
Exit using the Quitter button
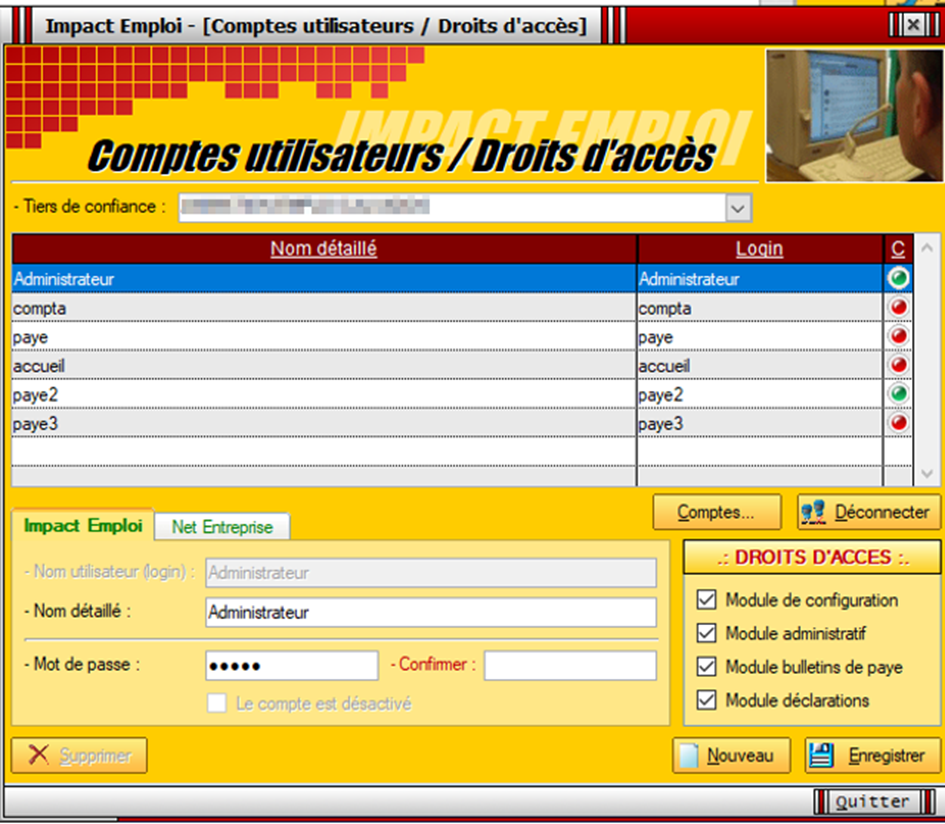point(872,802)
